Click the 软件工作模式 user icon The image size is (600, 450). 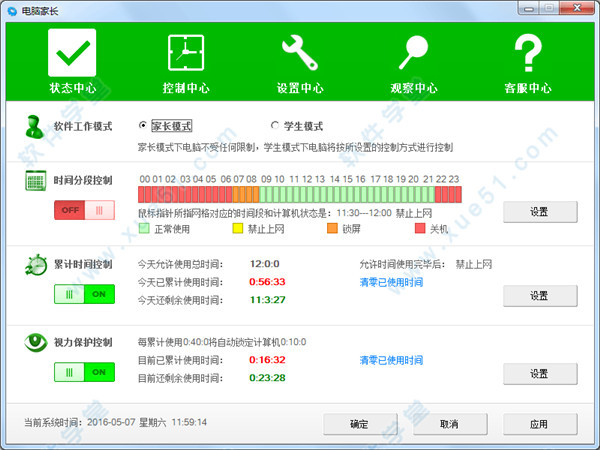(x=36, y=128)
